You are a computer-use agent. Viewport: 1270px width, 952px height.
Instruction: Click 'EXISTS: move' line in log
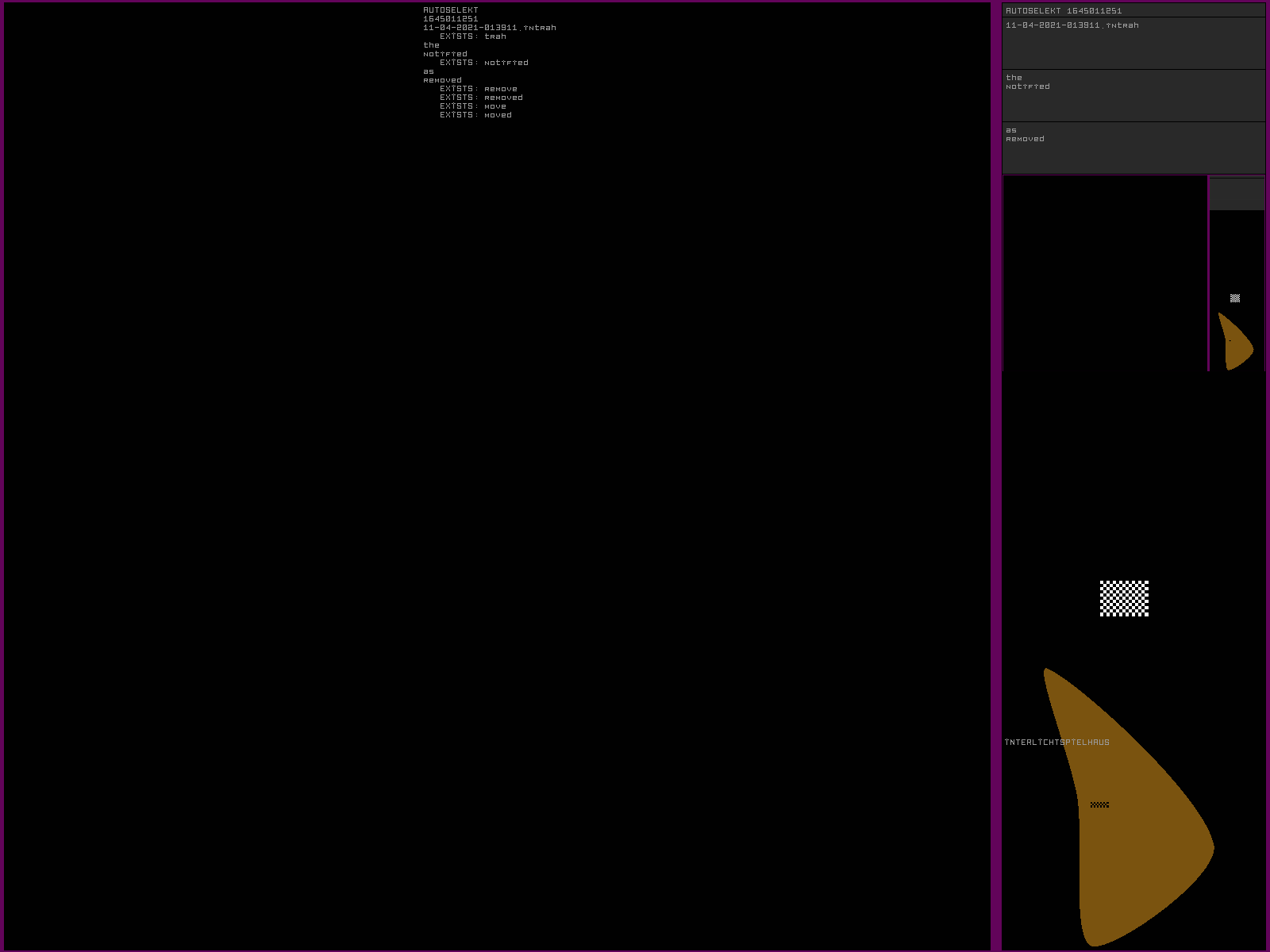click(473, 106)
